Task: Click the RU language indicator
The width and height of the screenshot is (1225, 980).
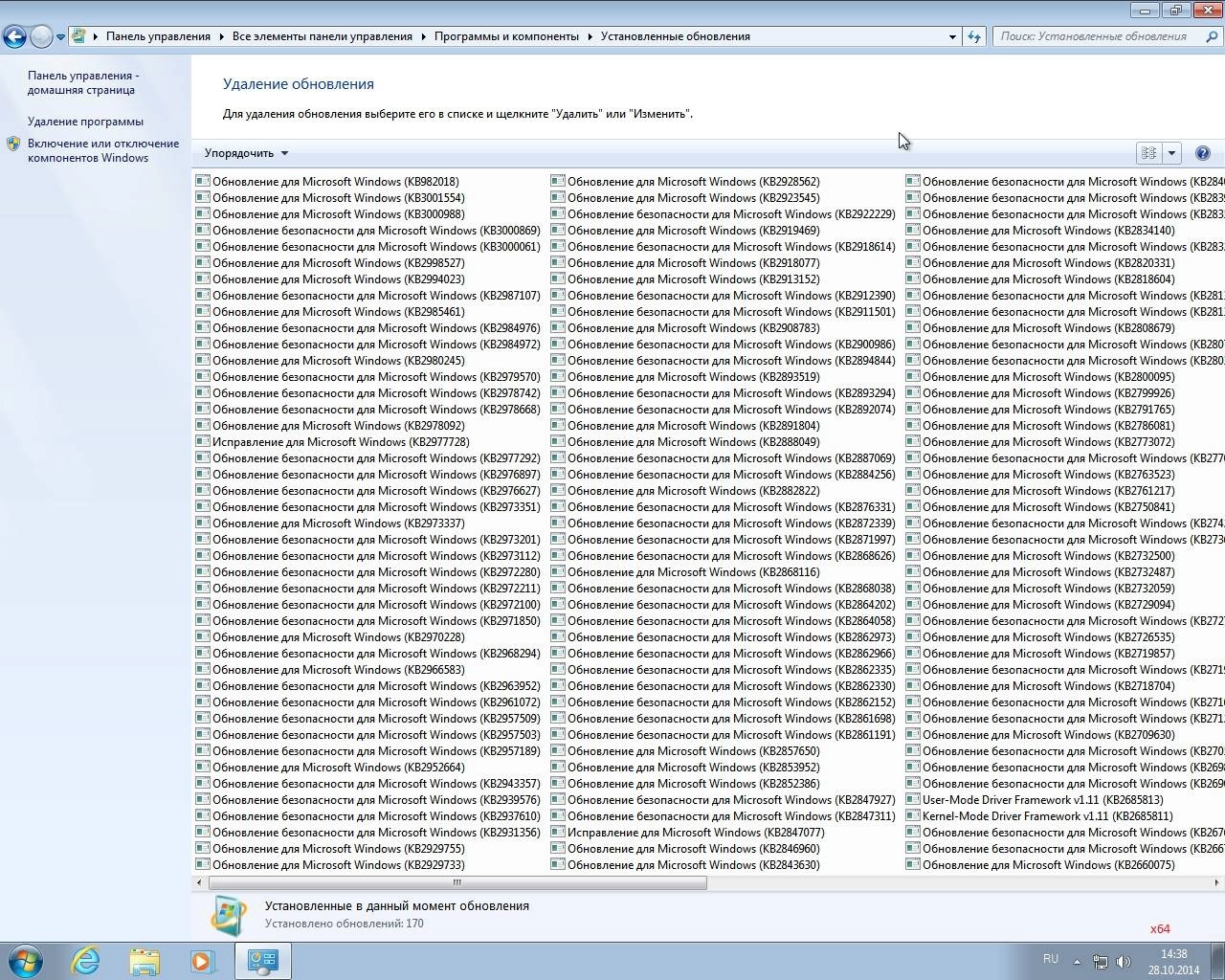Action: [x=1051, y=959]
